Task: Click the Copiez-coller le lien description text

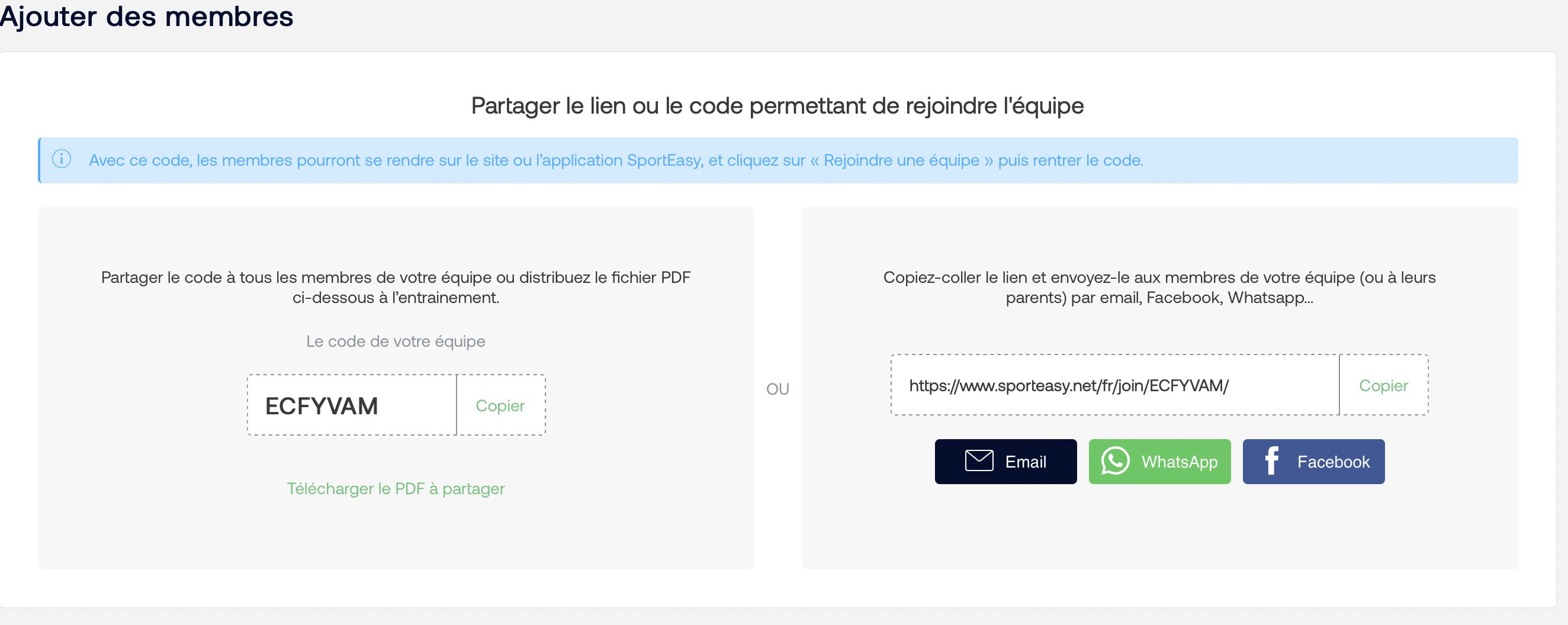Action: (1159, 287)
